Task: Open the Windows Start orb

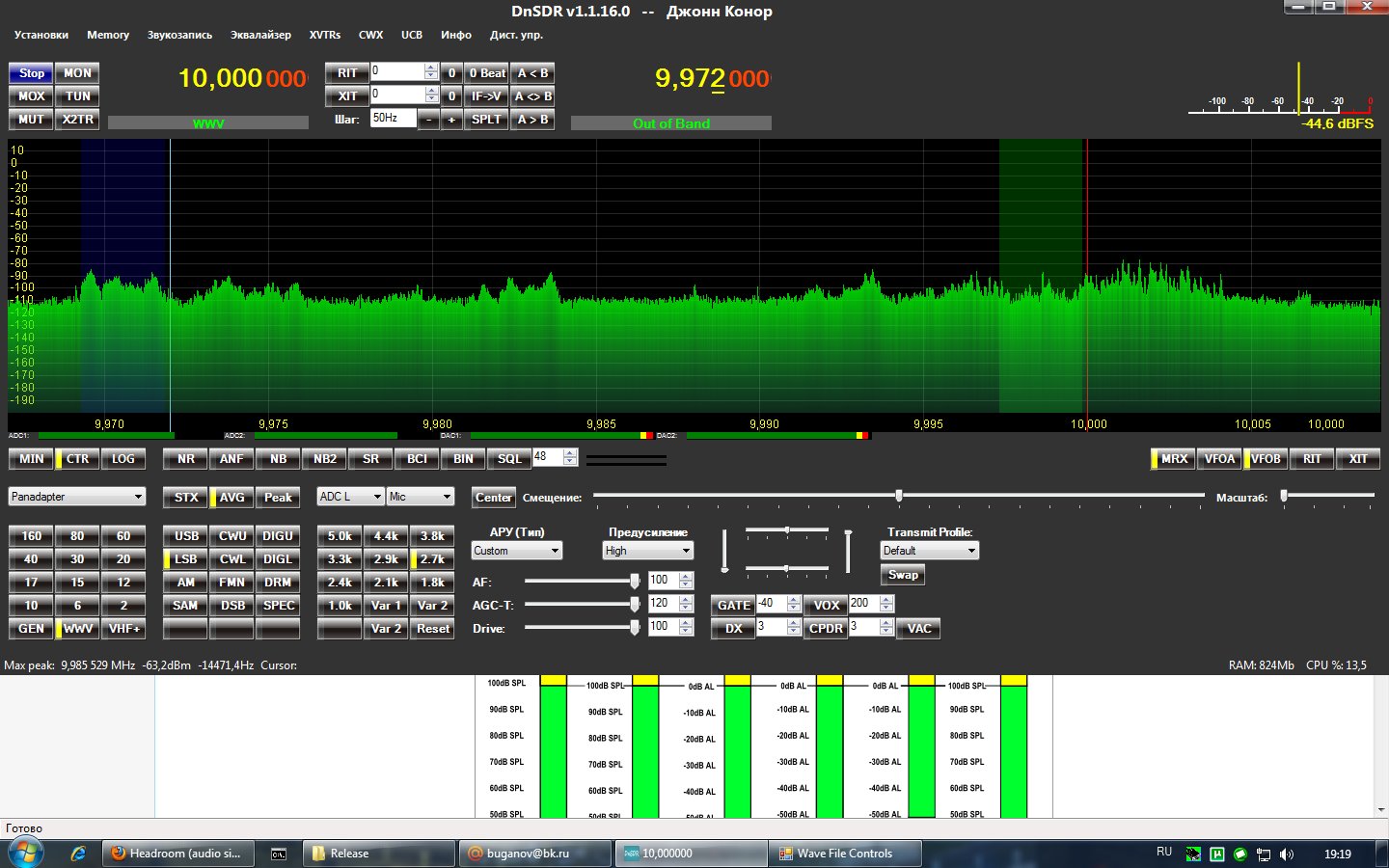Action: pyautogui.click(x=24, y=854)
